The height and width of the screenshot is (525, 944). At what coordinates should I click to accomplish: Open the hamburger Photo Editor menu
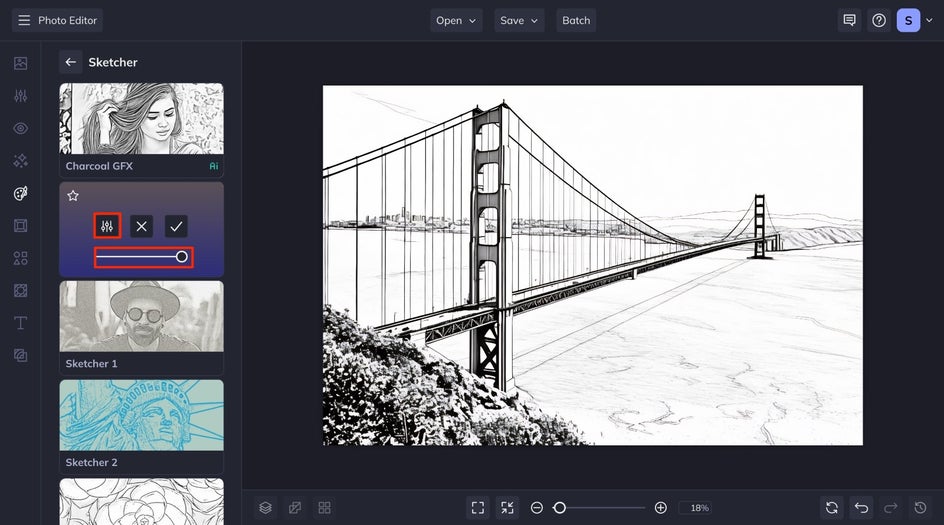click(57, 20)
